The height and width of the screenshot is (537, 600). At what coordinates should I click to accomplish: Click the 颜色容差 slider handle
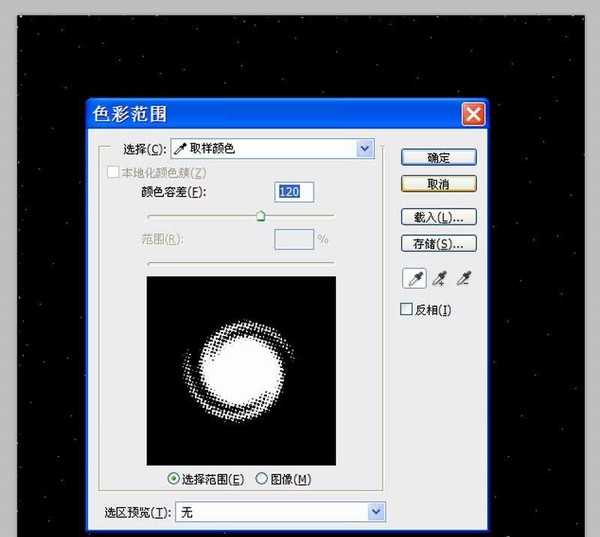[x=261, y=214]
